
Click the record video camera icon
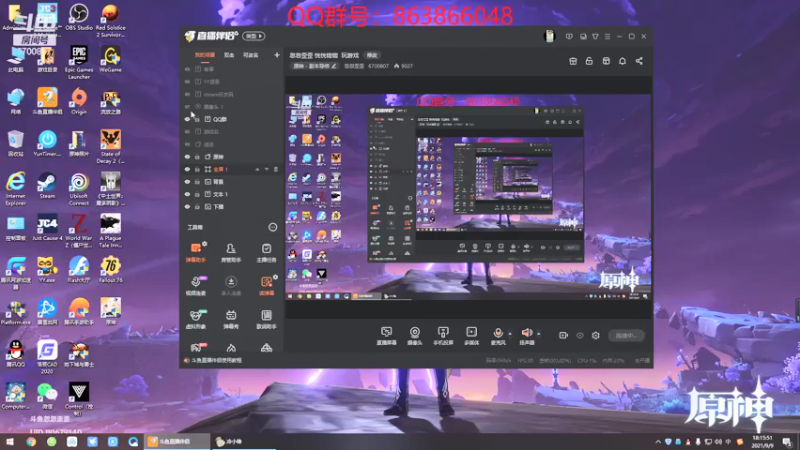pyautogui.click(x=563, y=336)
